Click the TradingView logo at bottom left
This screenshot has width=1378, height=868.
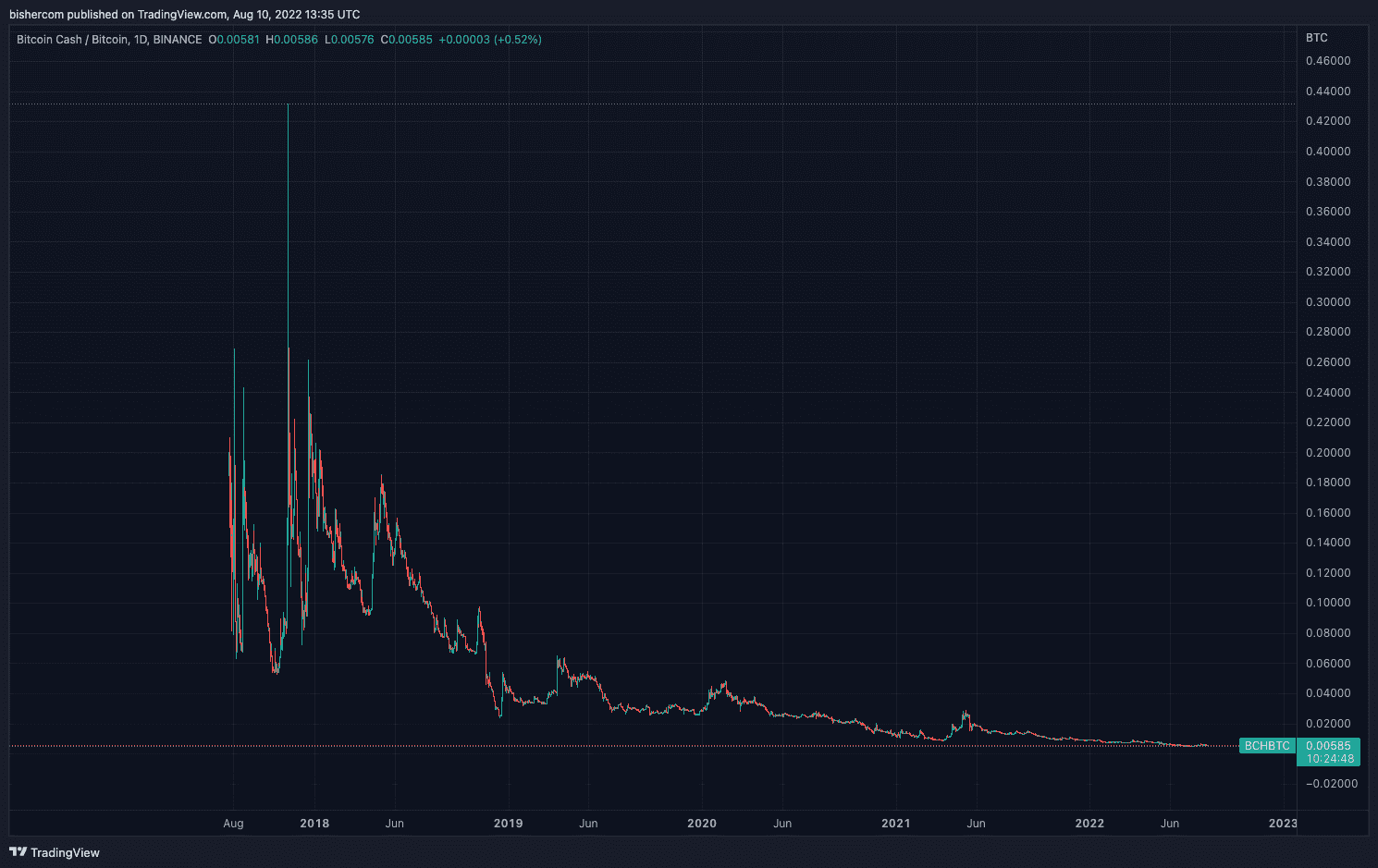point(54,852)
